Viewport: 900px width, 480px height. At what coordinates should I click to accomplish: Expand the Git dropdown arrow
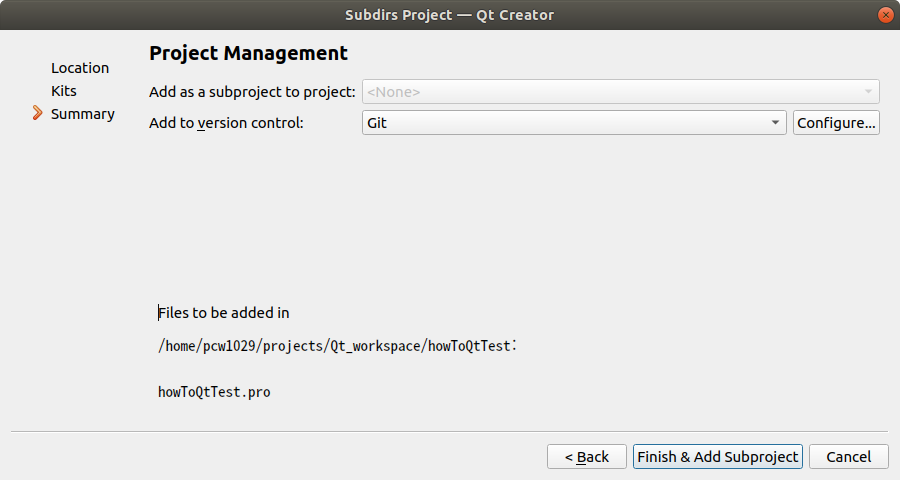pos(775,123)
